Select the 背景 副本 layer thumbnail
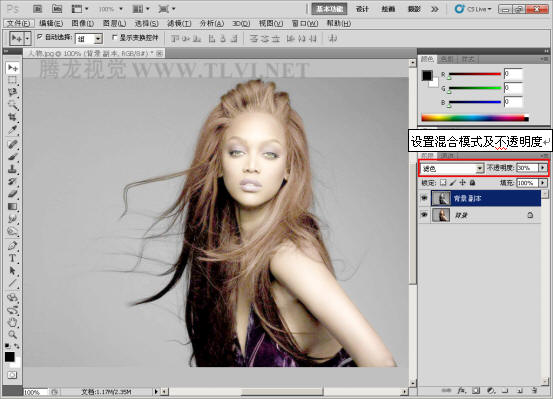Viewport: 553px width, 399px height. [x=441, y=199]
